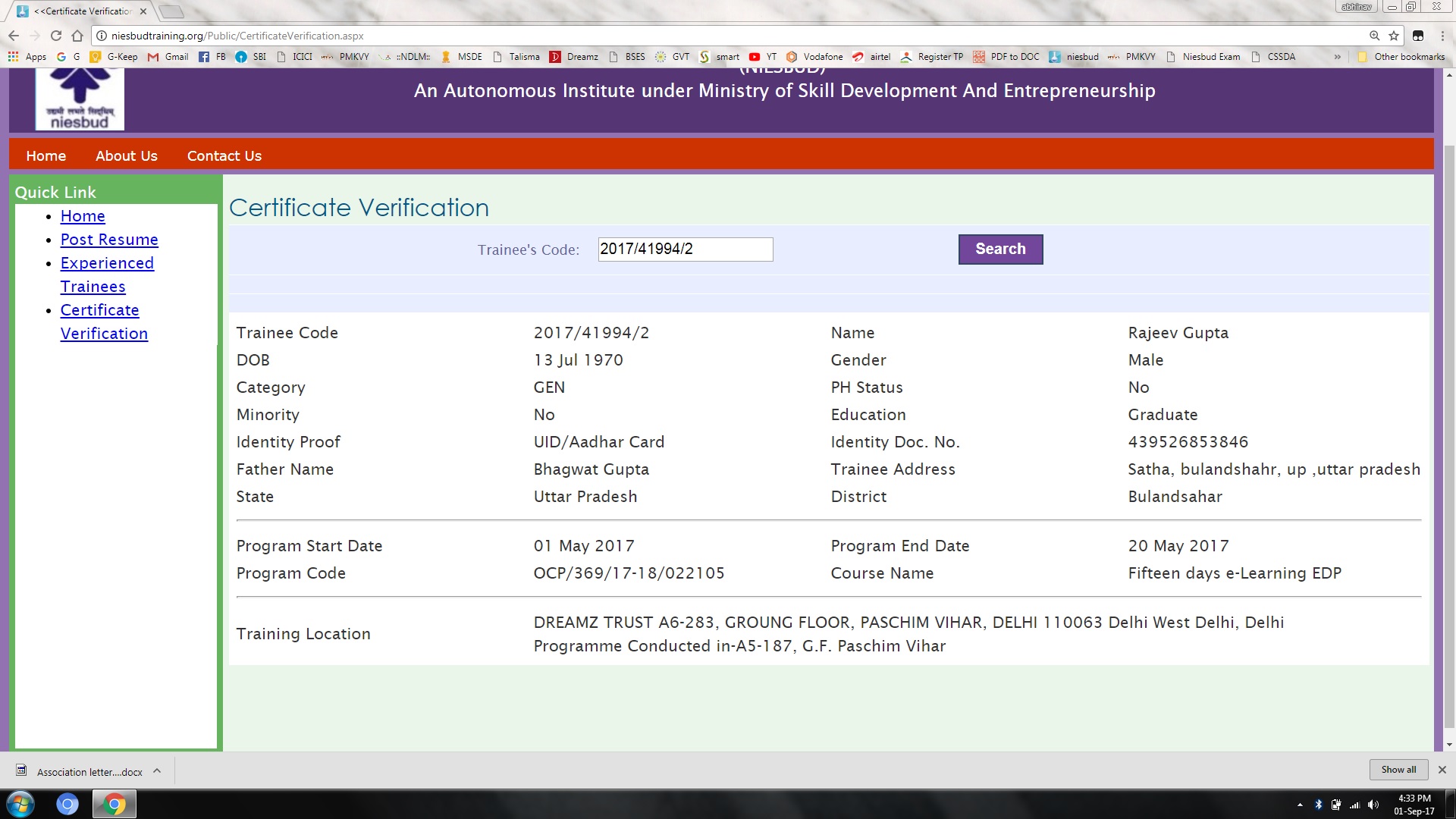Screen dimensions: 1456x819
Task: Open the Apps grid shortcut
Action: tap(27, 57)
